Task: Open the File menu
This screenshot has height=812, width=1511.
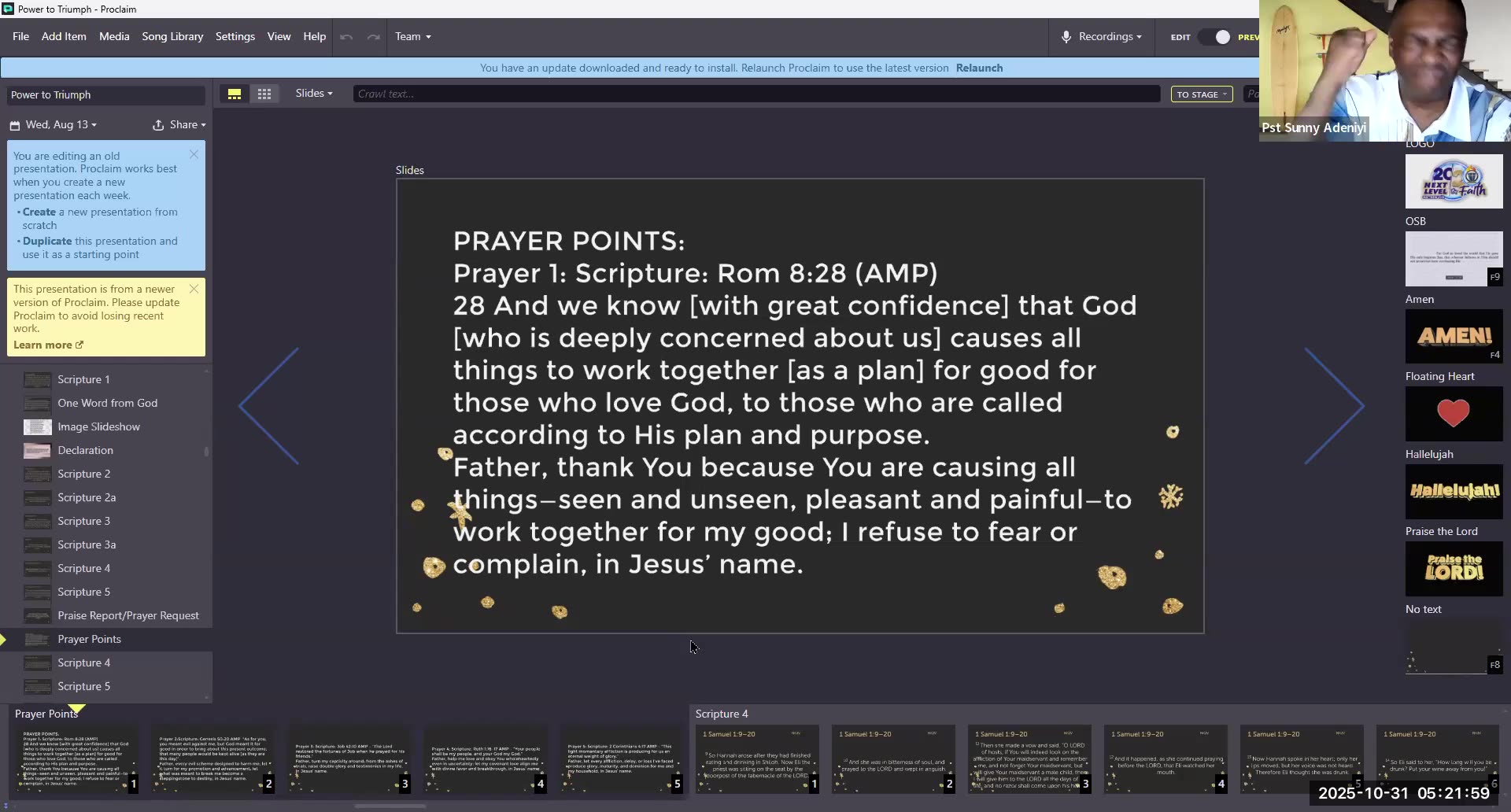Action: [20, 37]
